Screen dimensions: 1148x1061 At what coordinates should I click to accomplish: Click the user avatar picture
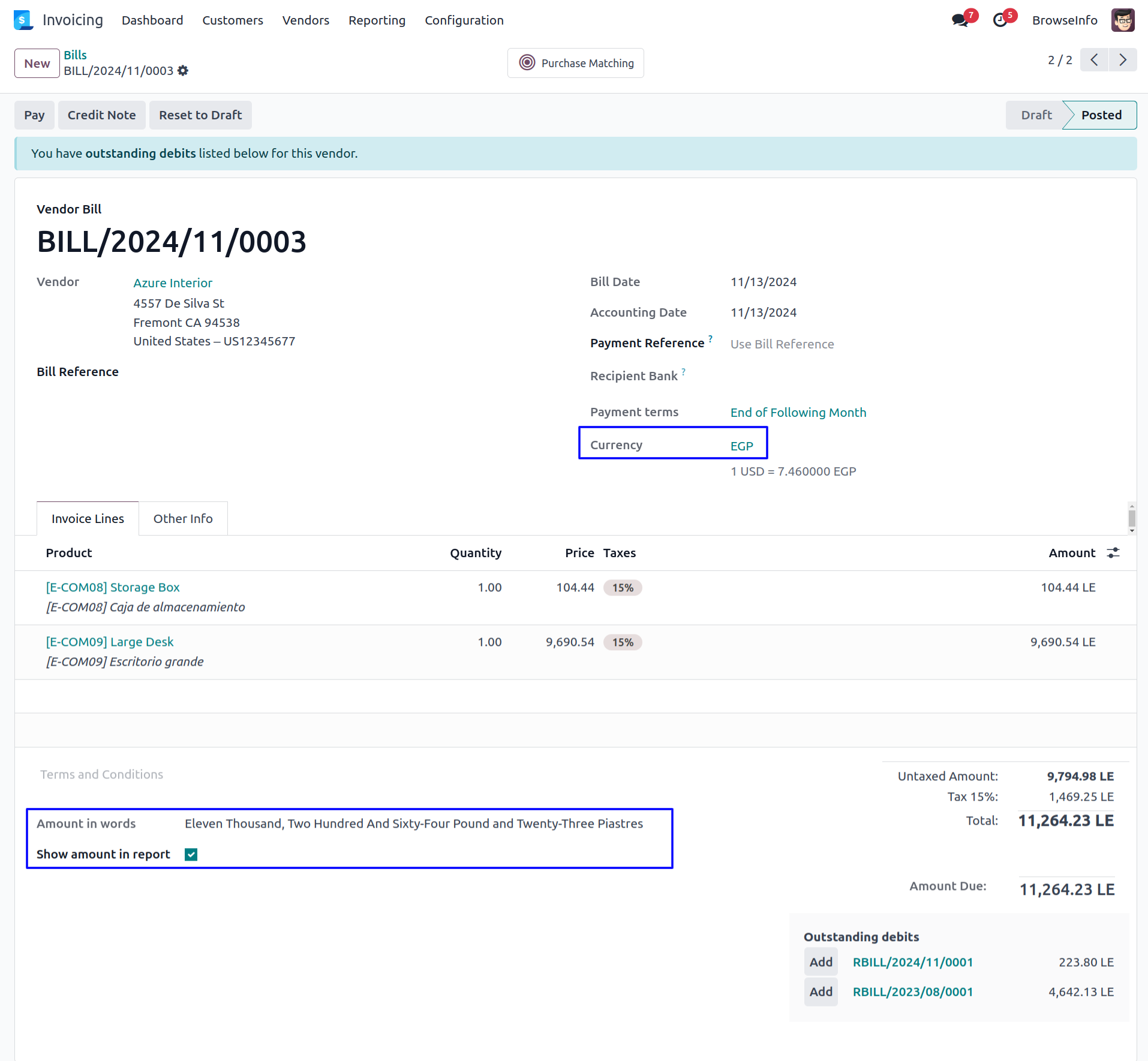(x=1122, y=20)
